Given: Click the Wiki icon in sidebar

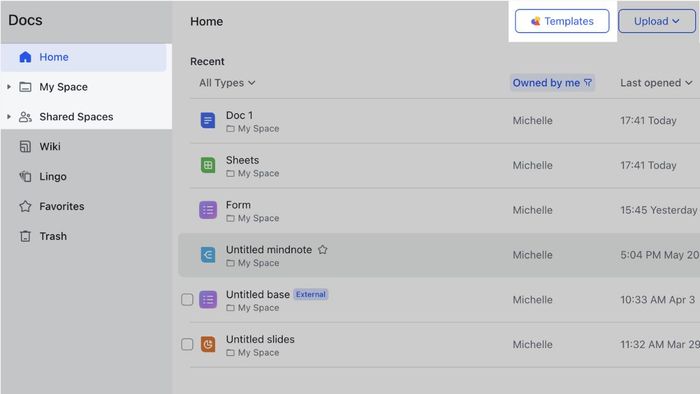Looking at the screenshot, I should tap(25, 147).
